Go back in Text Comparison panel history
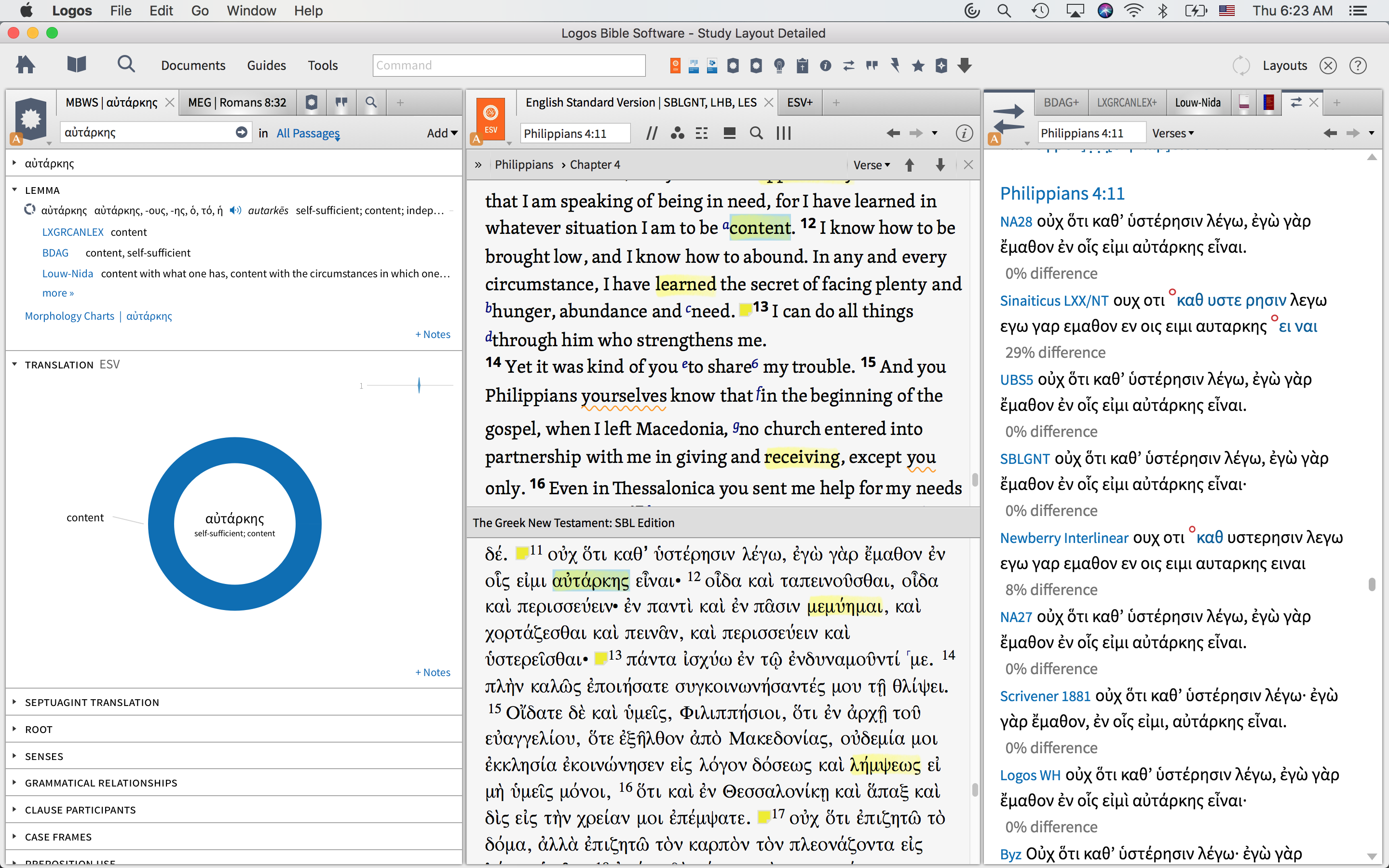1389x868 pixels. click(1330, 133)
